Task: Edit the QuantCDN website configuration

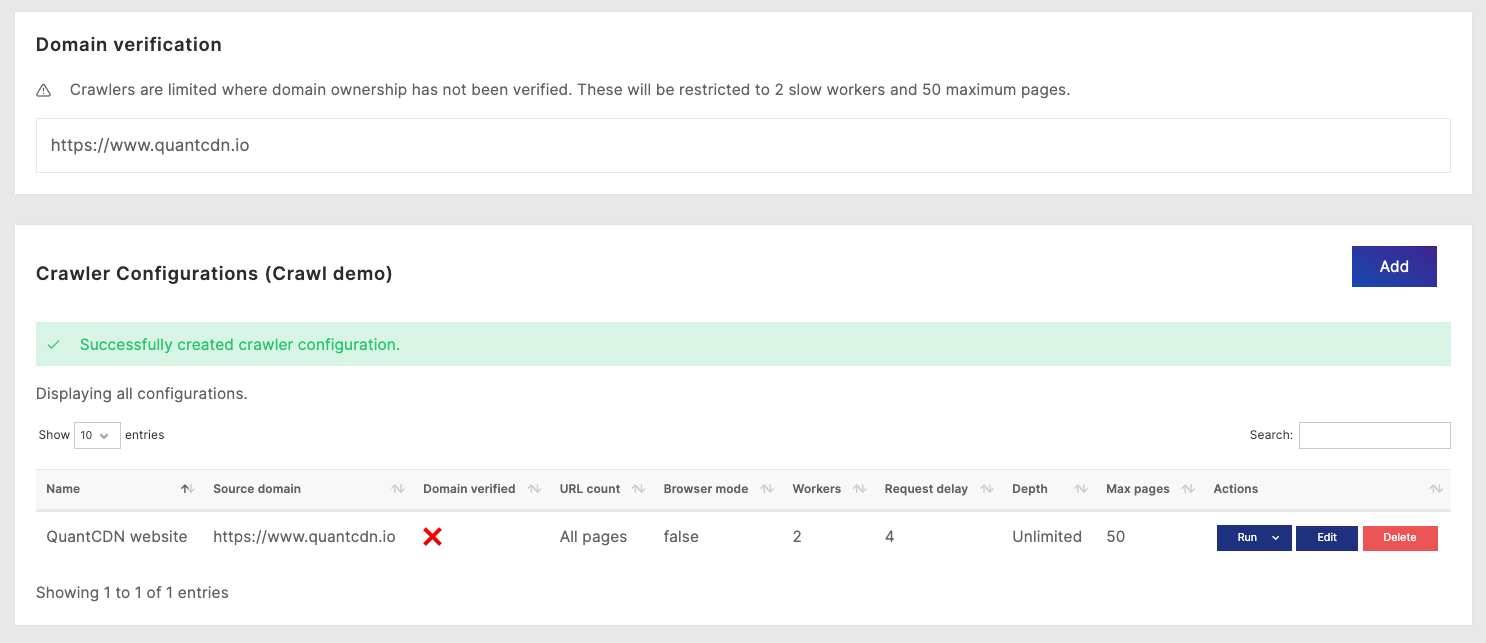Action: [x=1327, y=538]
